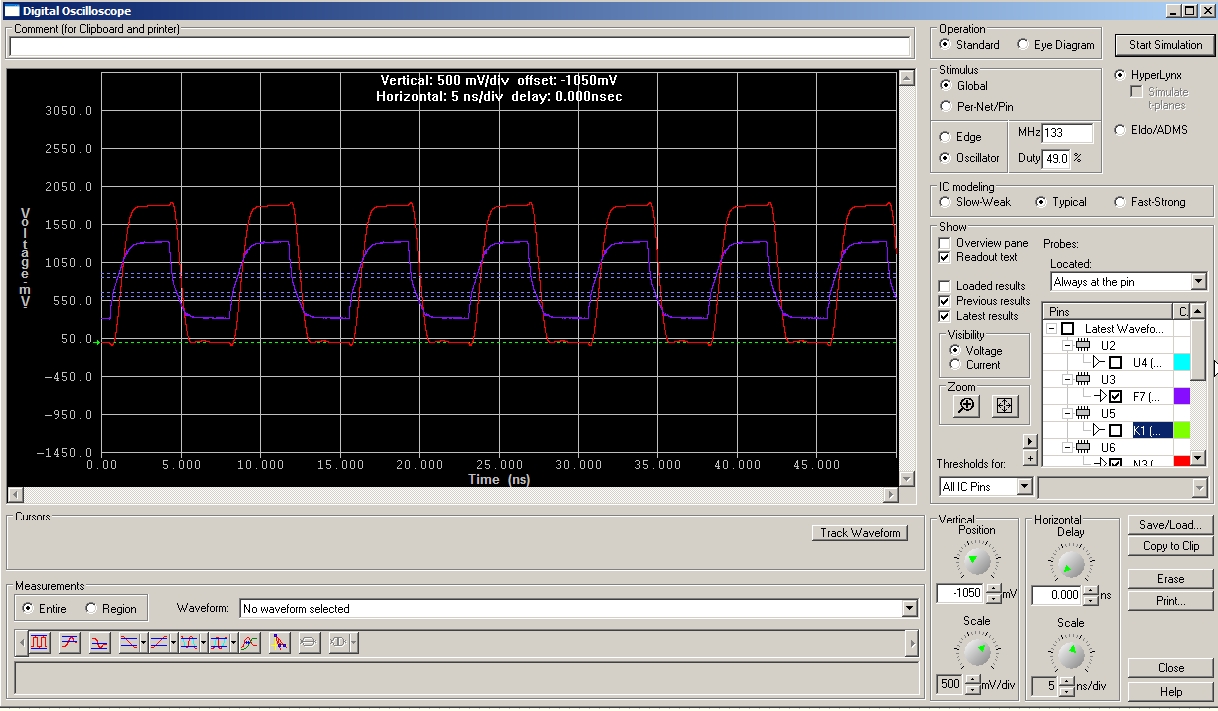Uncheck the Previous results checkbox
1218x711 pixels.
(x=945, y=301)
